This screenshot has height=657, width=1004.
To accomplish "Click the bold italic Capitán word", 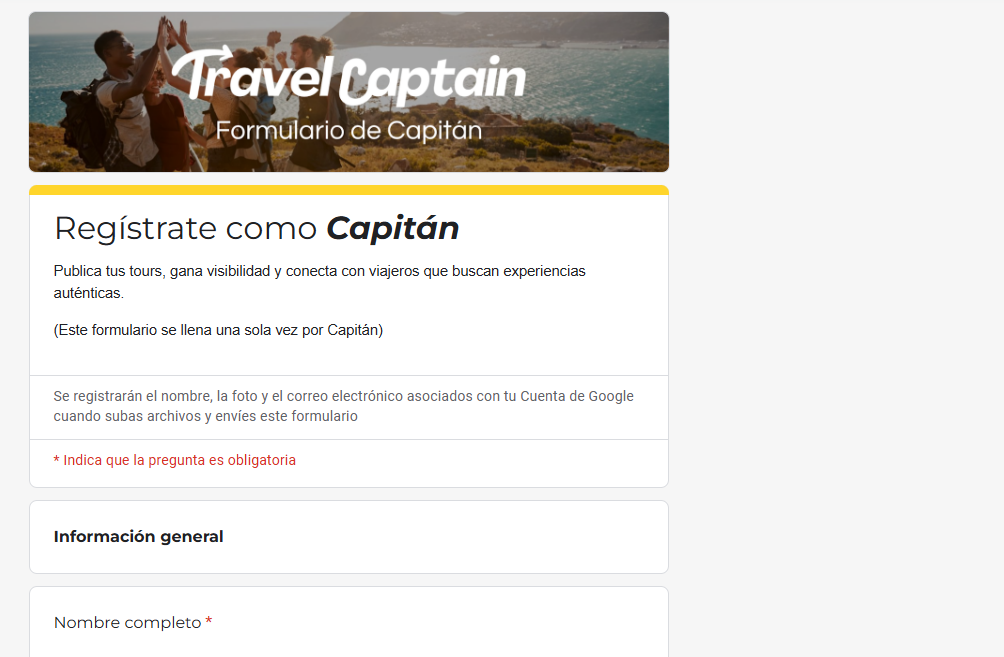I will [393, 229].
